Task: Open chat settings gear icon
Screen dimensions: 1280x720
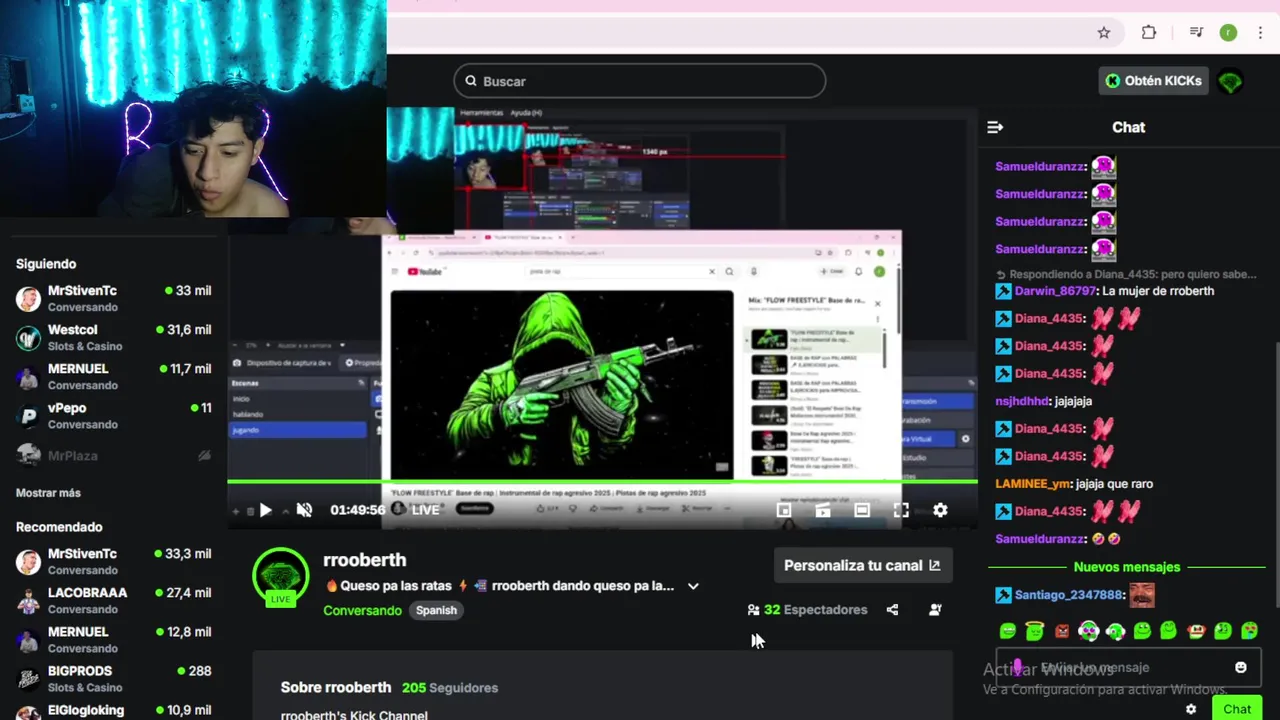Action: pyautogui.click(x=1191, y=709)
